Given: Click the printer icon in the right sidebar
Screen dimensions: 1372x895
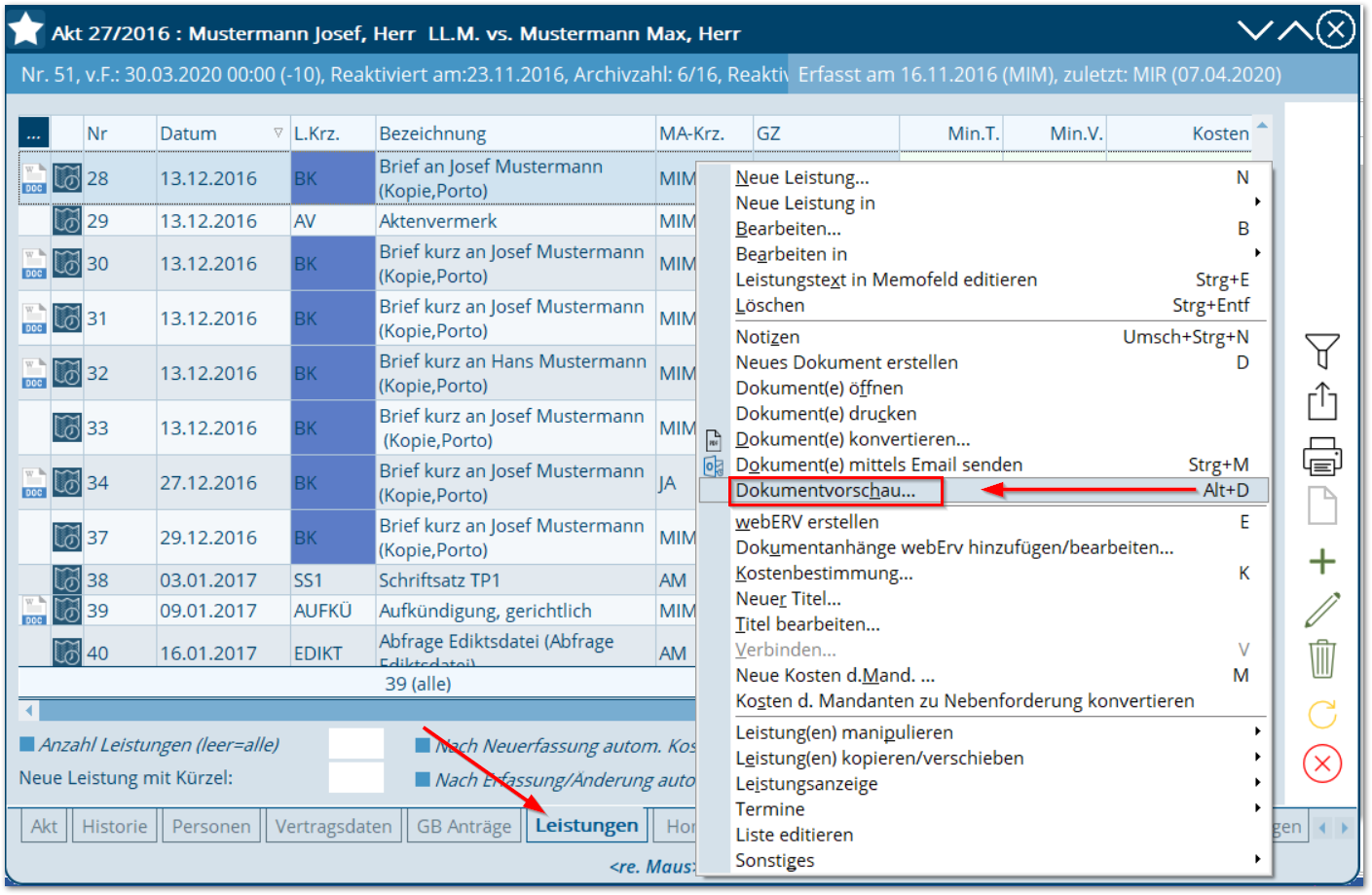Looking at the screenshot, I should [x=1321, y=455].
